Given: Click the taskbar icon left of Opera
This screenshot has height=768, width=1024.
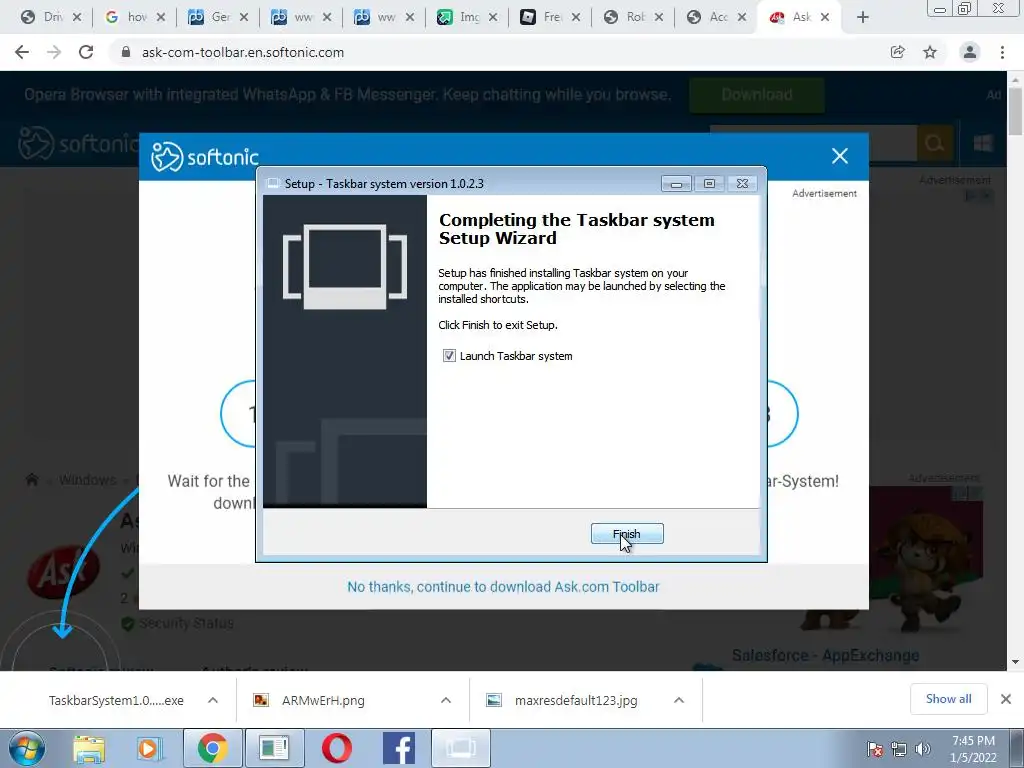Looking at the screenshot, I should pos(274,748).
